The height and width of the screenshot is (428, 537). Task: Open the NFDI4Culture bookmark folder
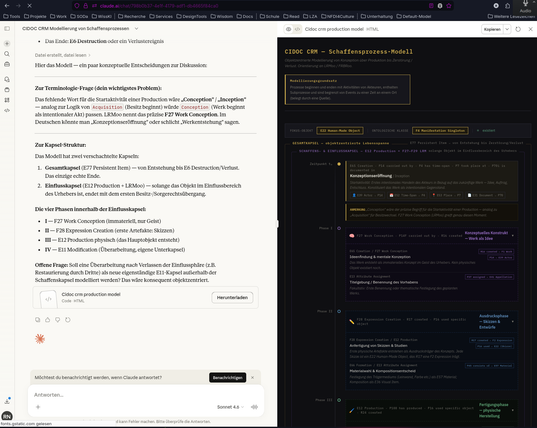pyautogui.click(x=337, y=16)
